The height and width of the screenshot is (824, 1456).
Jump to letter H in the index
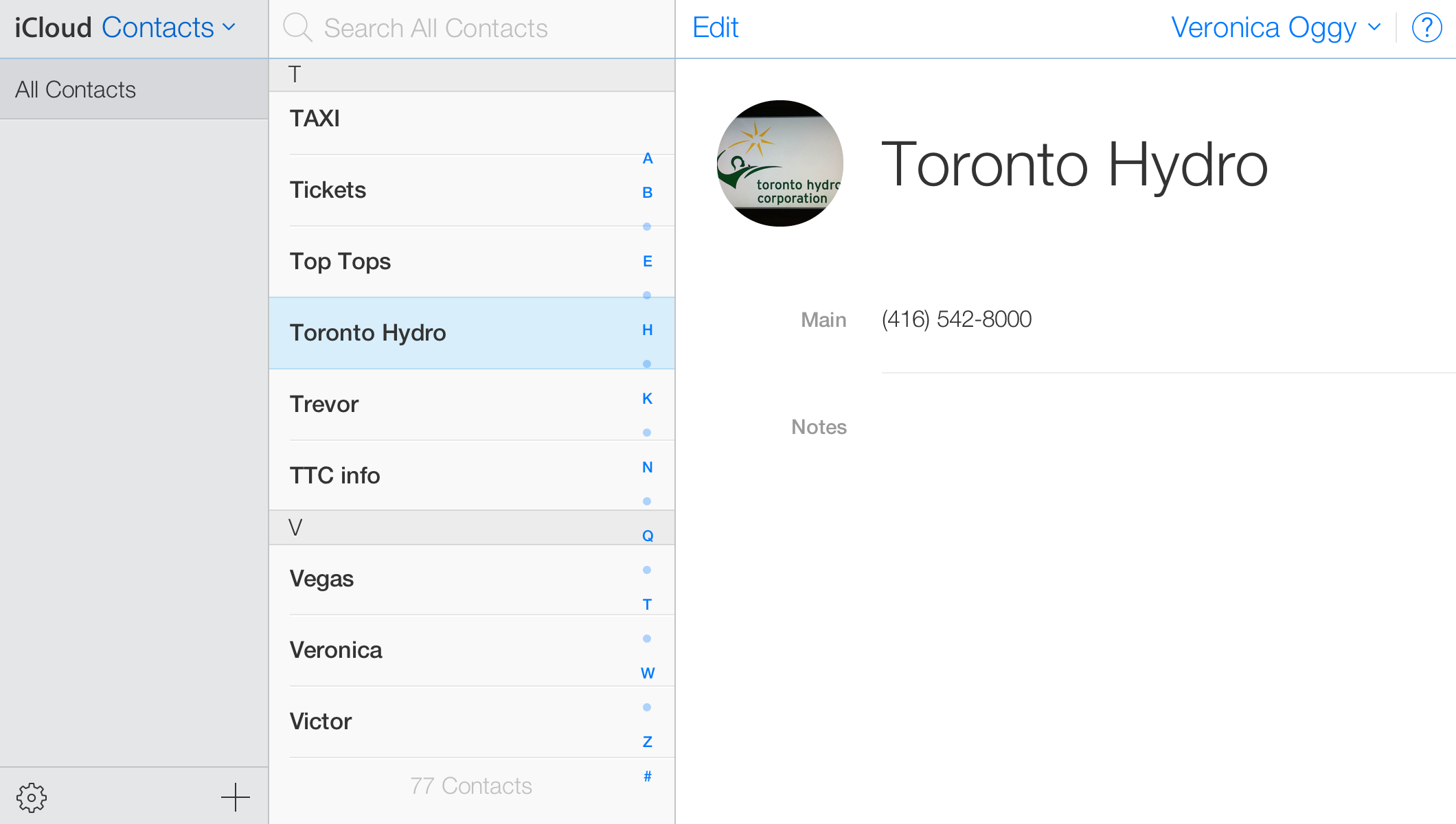(647, 330)
